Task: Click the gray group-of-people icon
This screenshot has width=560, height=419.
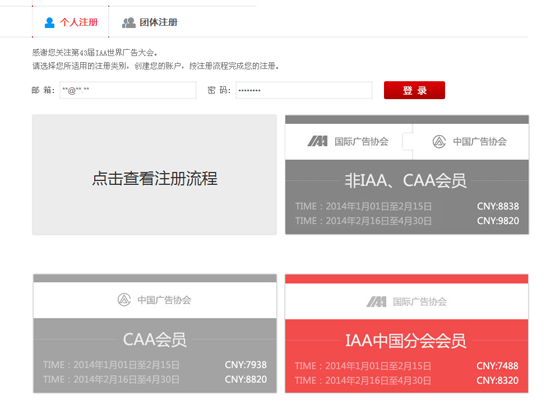Action: [x=129, y=23]
